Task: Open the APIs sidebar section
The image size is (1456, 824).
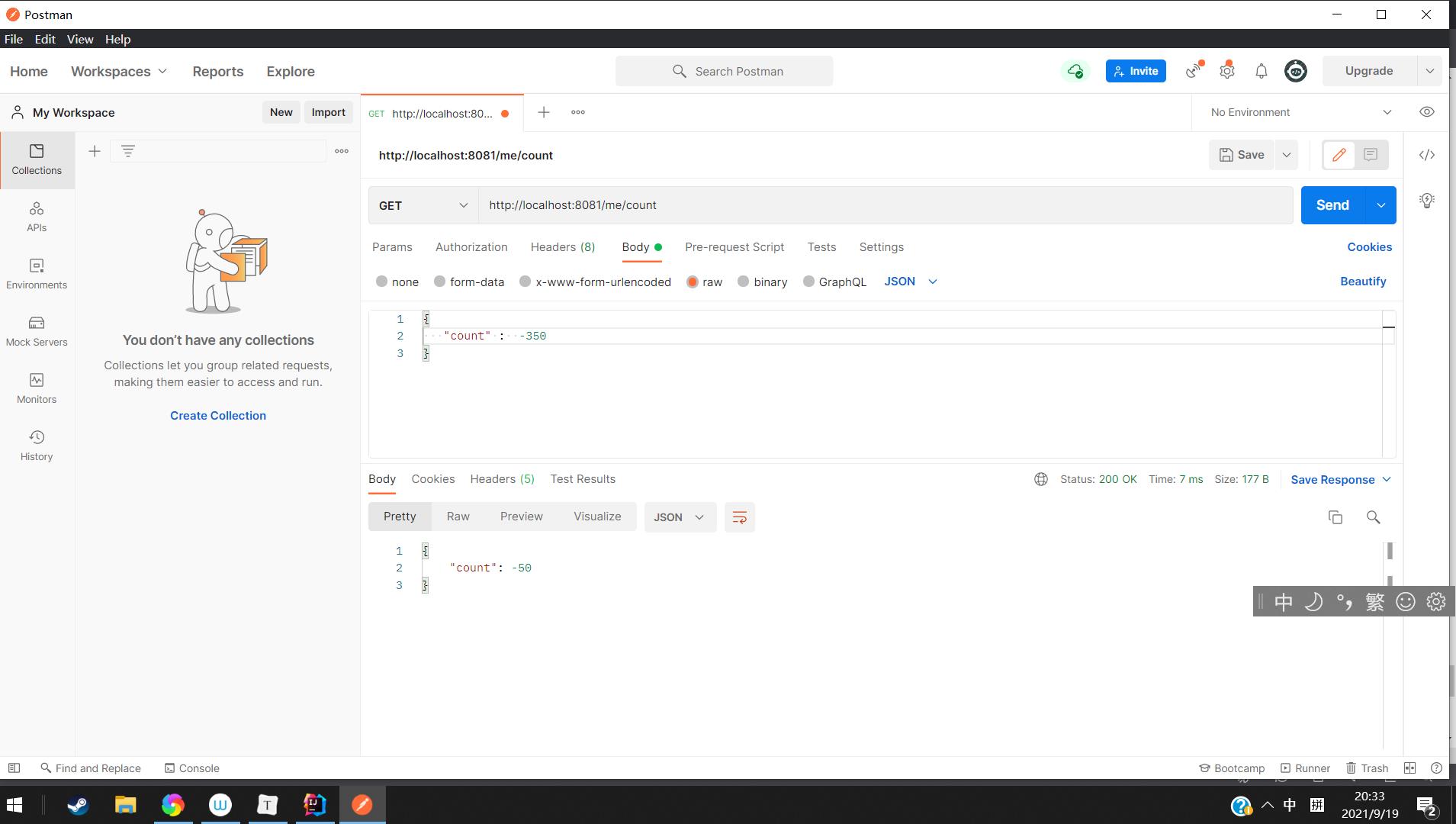Action: 37,217
